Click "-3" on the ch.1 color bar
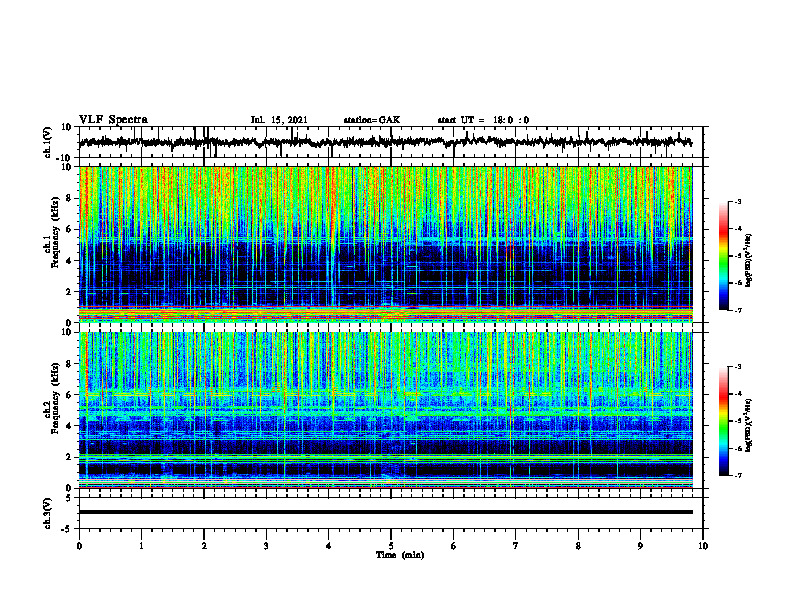The image size is (792, 612). pyautogui.click(x=737, y=201)
